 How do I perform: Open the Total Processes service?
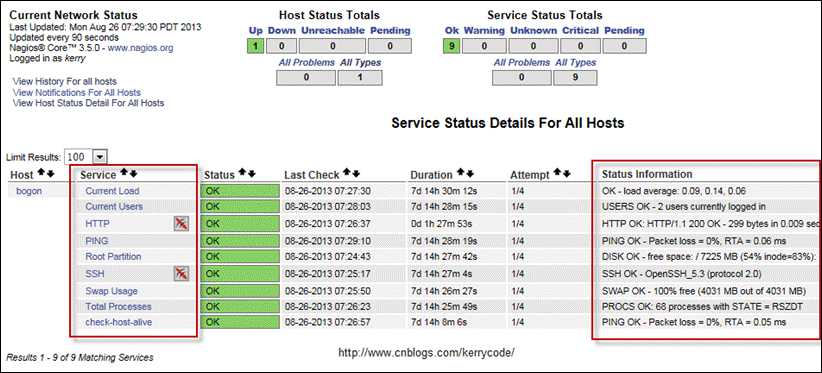click(118, 306)
